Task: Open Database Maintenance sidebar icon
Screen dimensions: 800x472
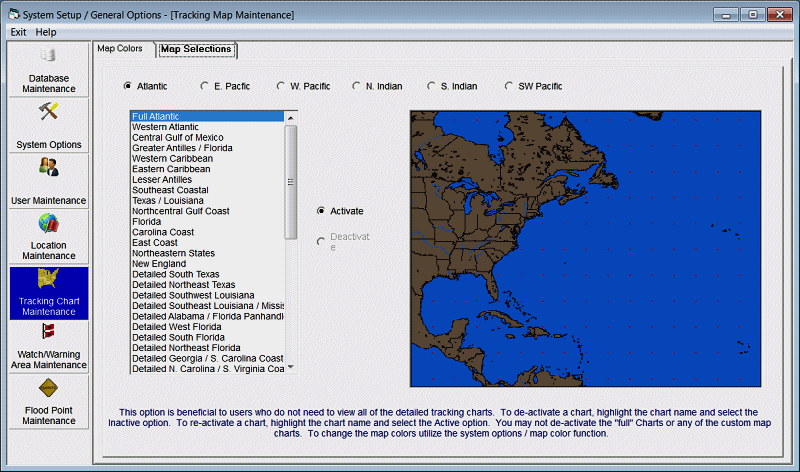Action: pos(48,56)
